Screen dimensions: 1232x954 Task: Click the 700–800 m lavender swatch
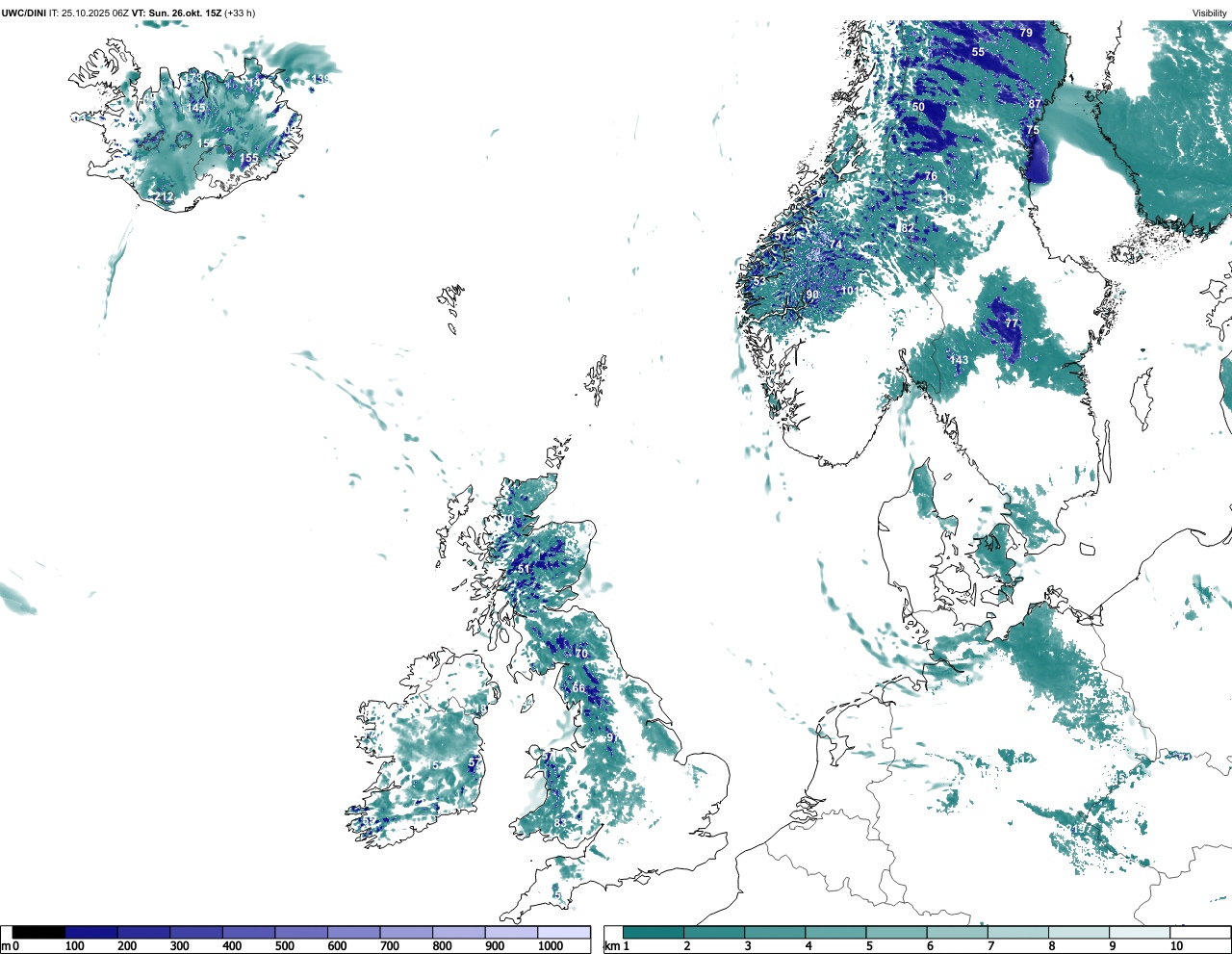tap(406, 932)
